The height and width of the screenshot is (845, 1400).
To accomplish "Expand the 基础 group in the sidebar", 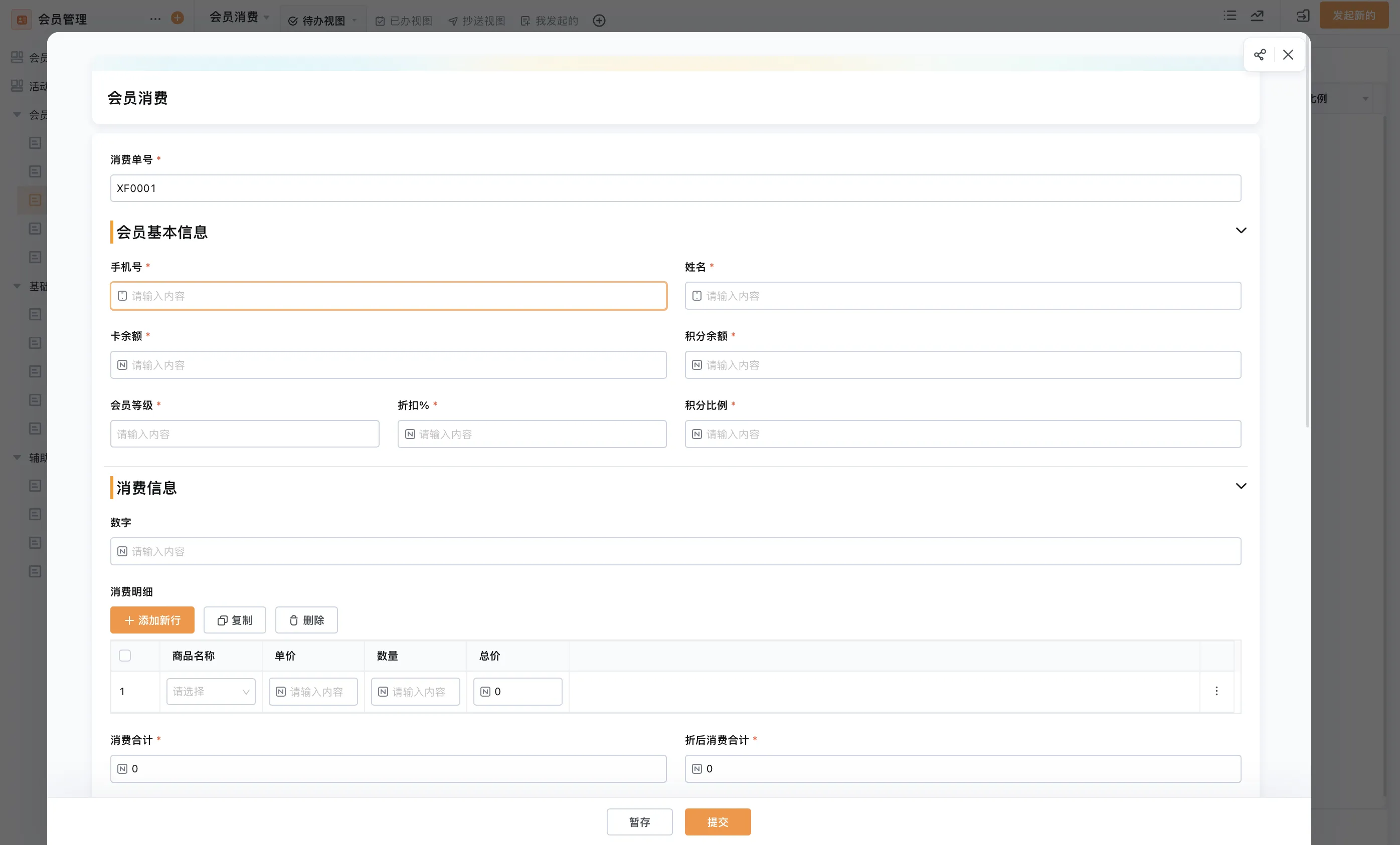I will click(x=17, y=286).
